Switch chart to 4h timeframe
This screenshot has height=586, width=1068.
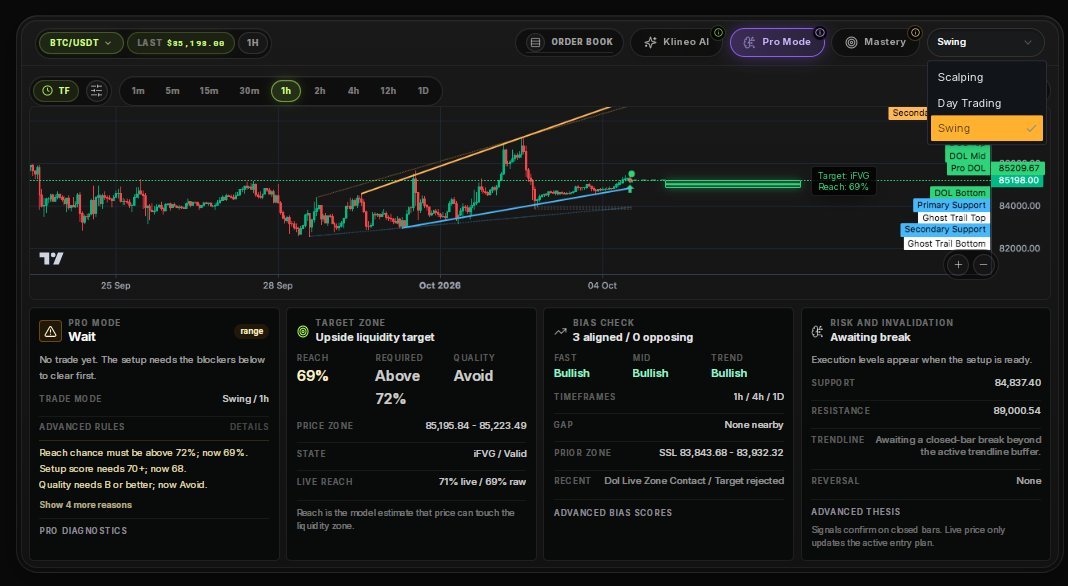point(354,91)
